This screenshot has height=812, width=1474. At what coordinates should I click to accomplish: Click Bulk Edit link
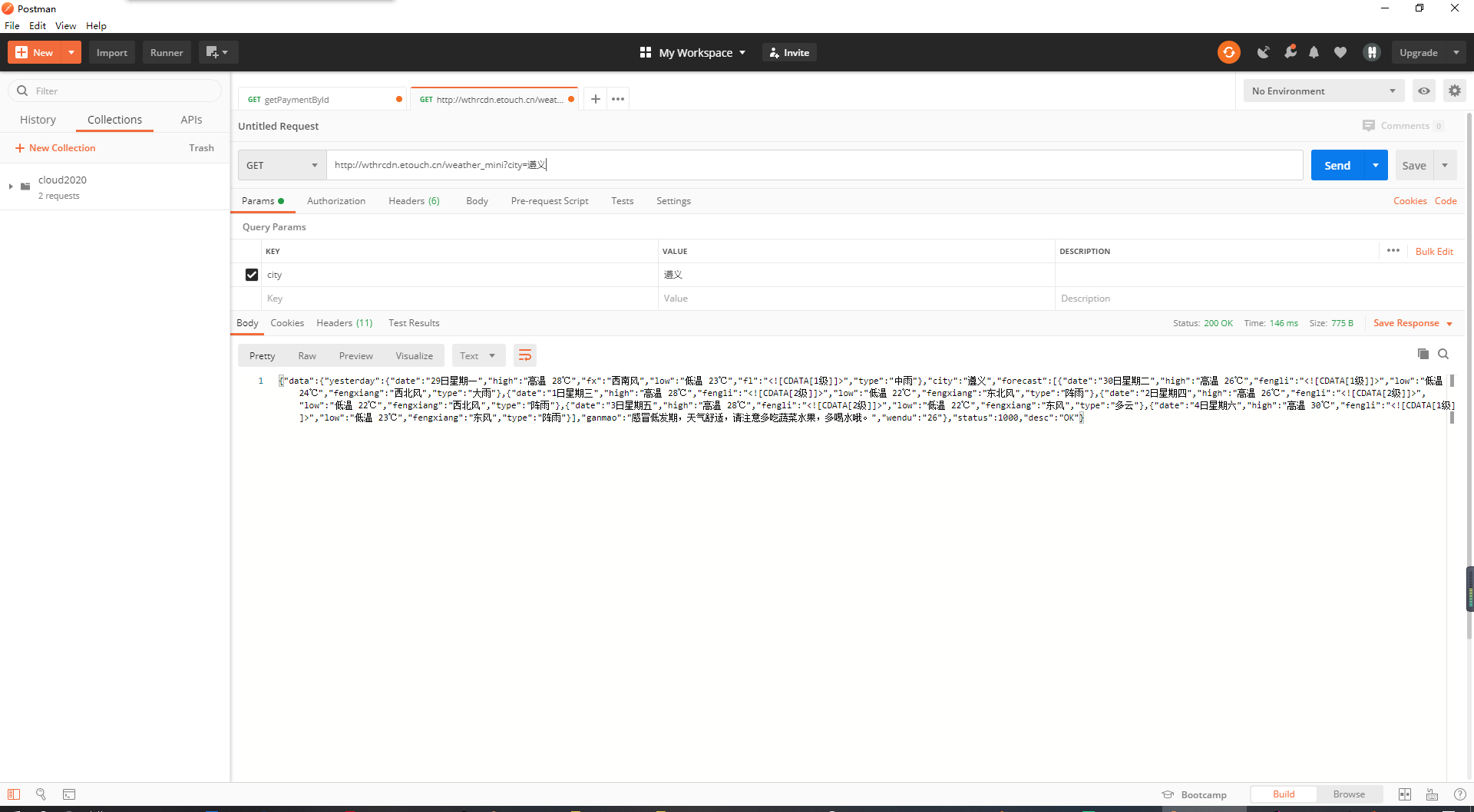point(1434,251)
